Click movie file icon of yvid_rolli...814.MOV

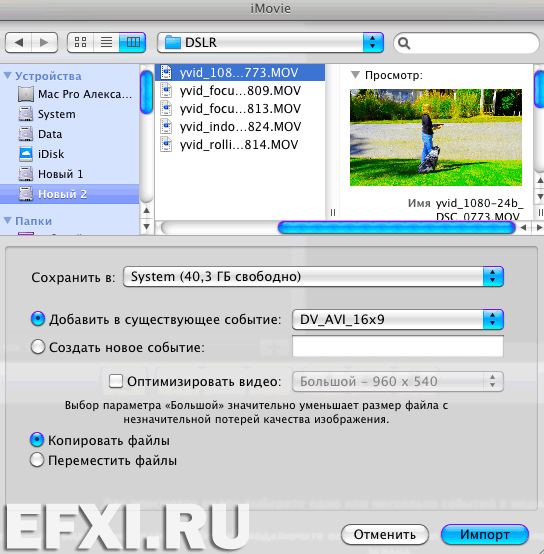[166, 145]
